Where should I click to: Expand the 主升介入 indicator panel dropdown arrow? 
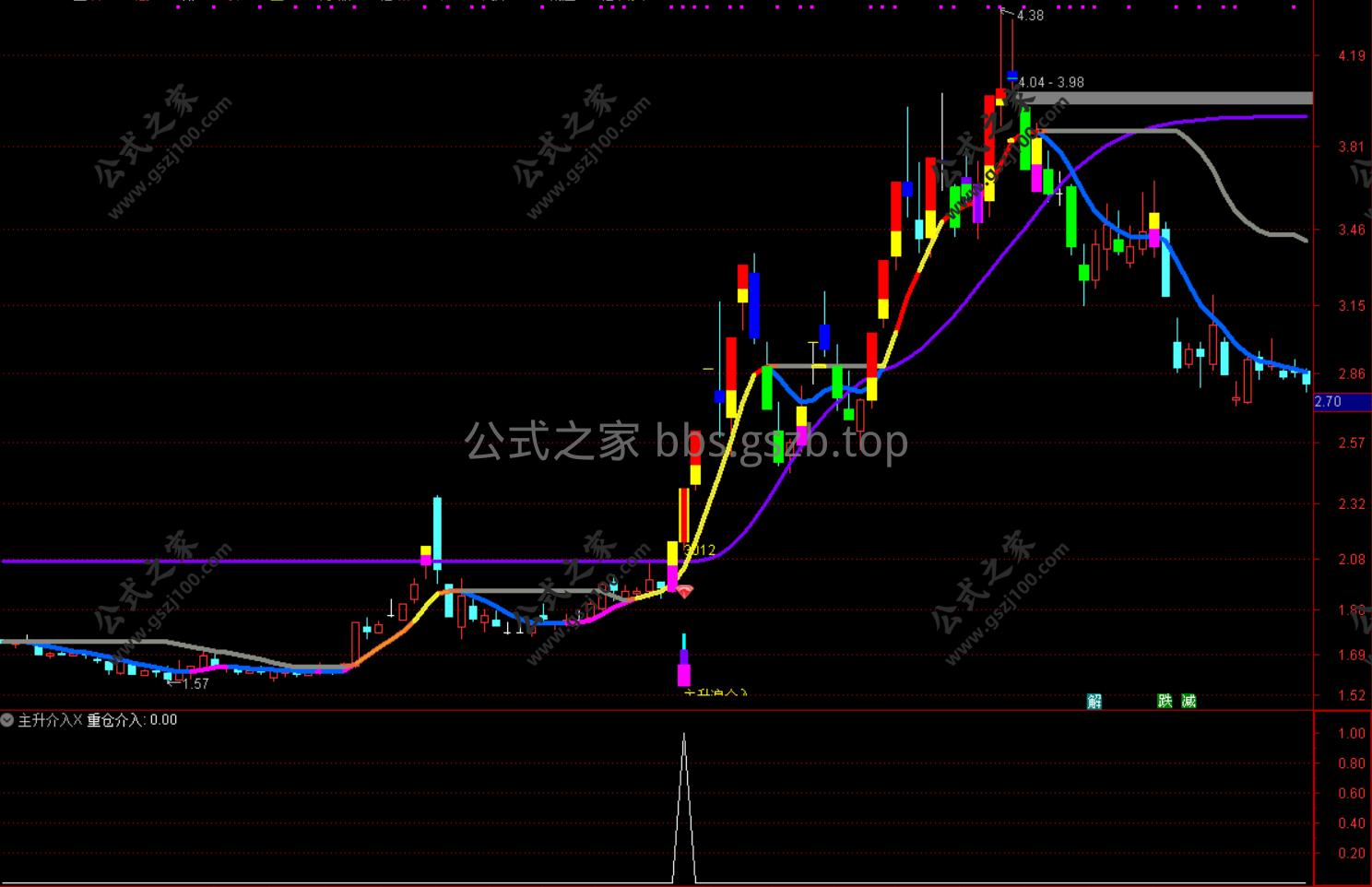7,720
